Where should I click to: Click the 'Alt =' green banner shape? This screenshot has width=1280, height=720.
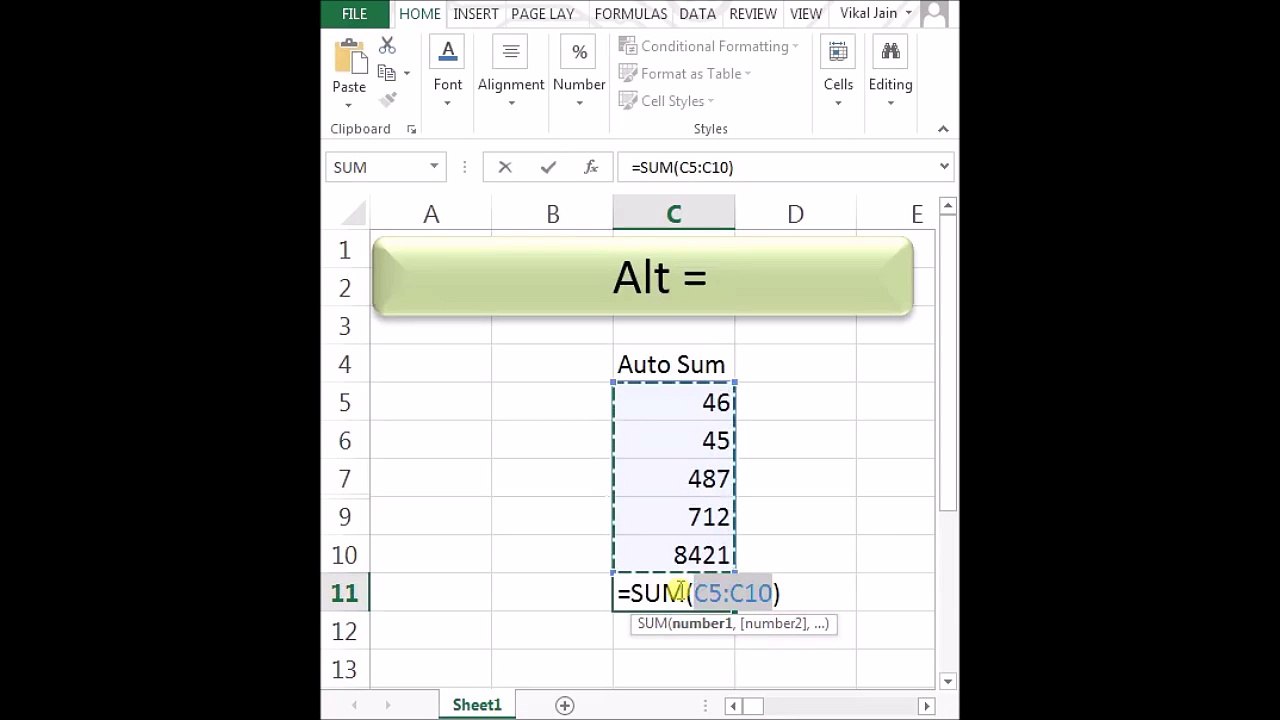[x=642, y=278]
